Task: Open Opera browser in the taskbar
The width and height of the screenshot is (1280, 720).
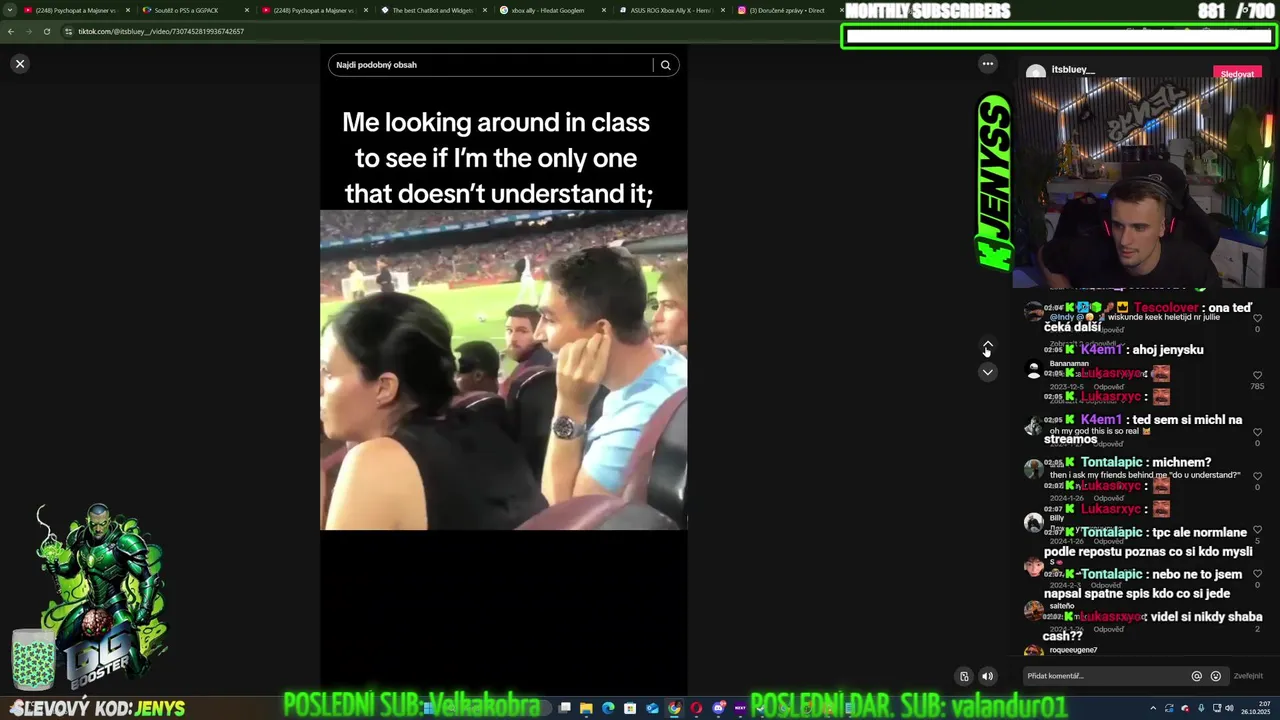Action: click(x=696, y=708)
